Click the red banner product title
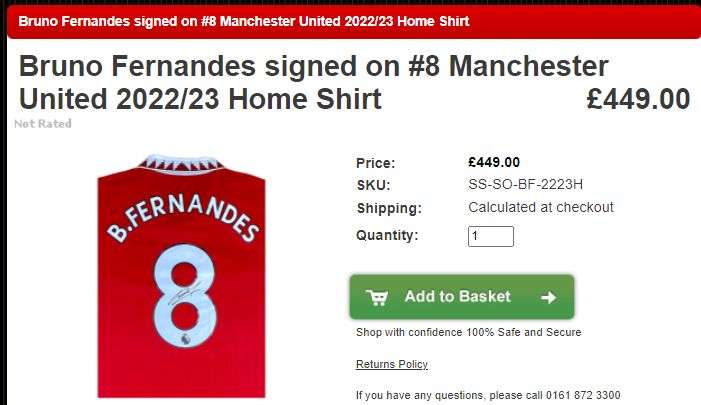 coord(244,21)
